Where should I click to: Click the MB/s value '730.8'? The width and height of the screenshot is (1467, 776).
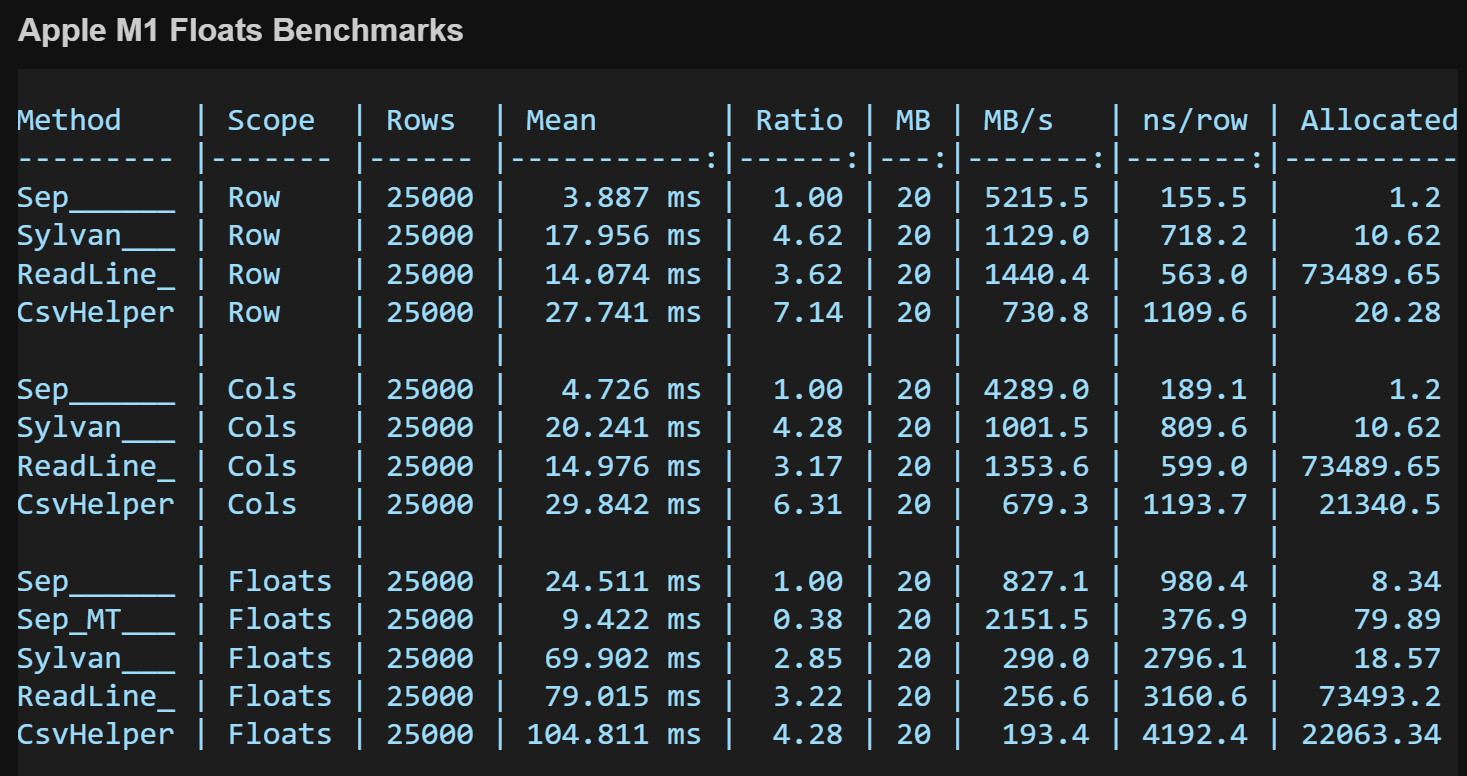click(x=1045, y=312)
